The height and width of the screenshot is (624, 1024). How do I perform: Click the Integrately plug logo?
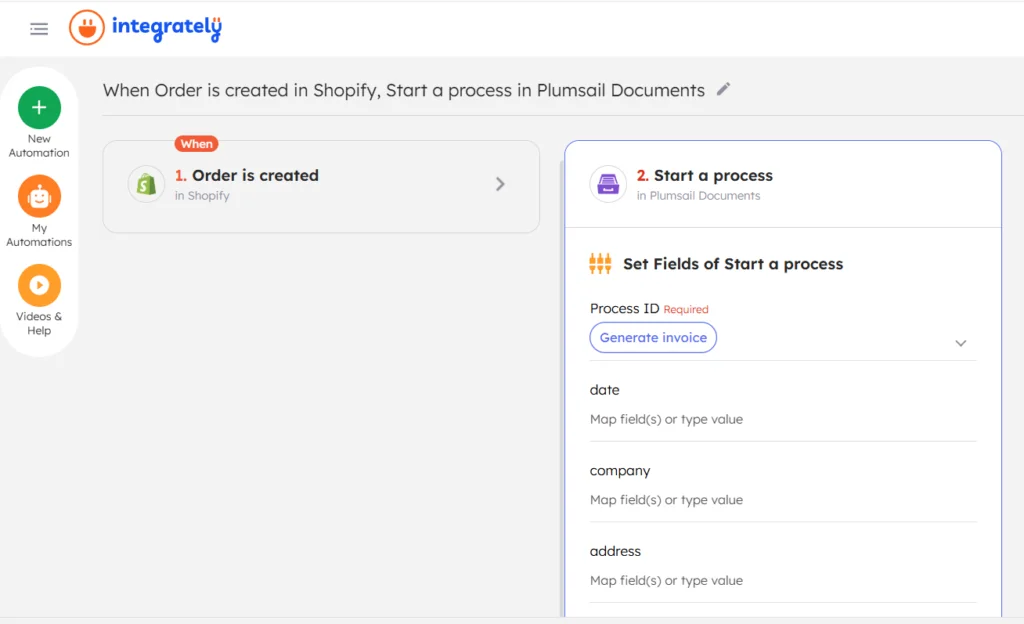click(88, 28)
